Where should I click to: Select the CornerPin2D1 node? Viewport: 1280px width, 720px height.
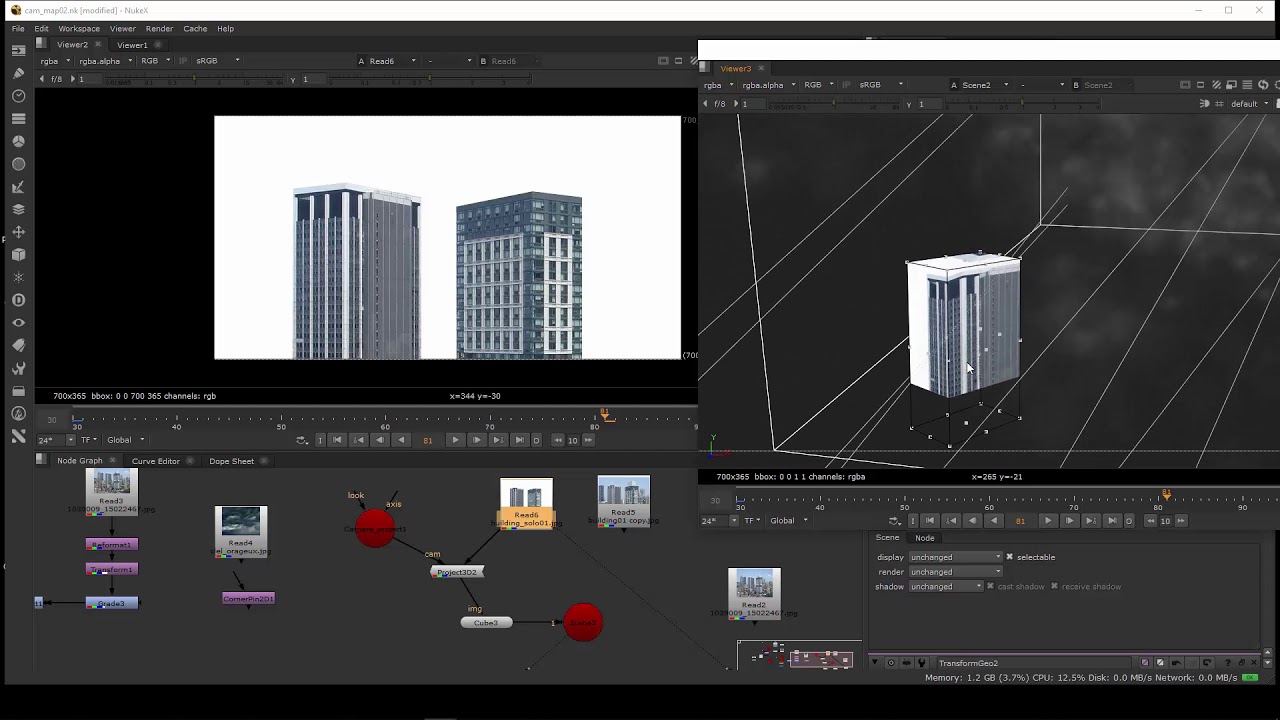tap(248, 599)
